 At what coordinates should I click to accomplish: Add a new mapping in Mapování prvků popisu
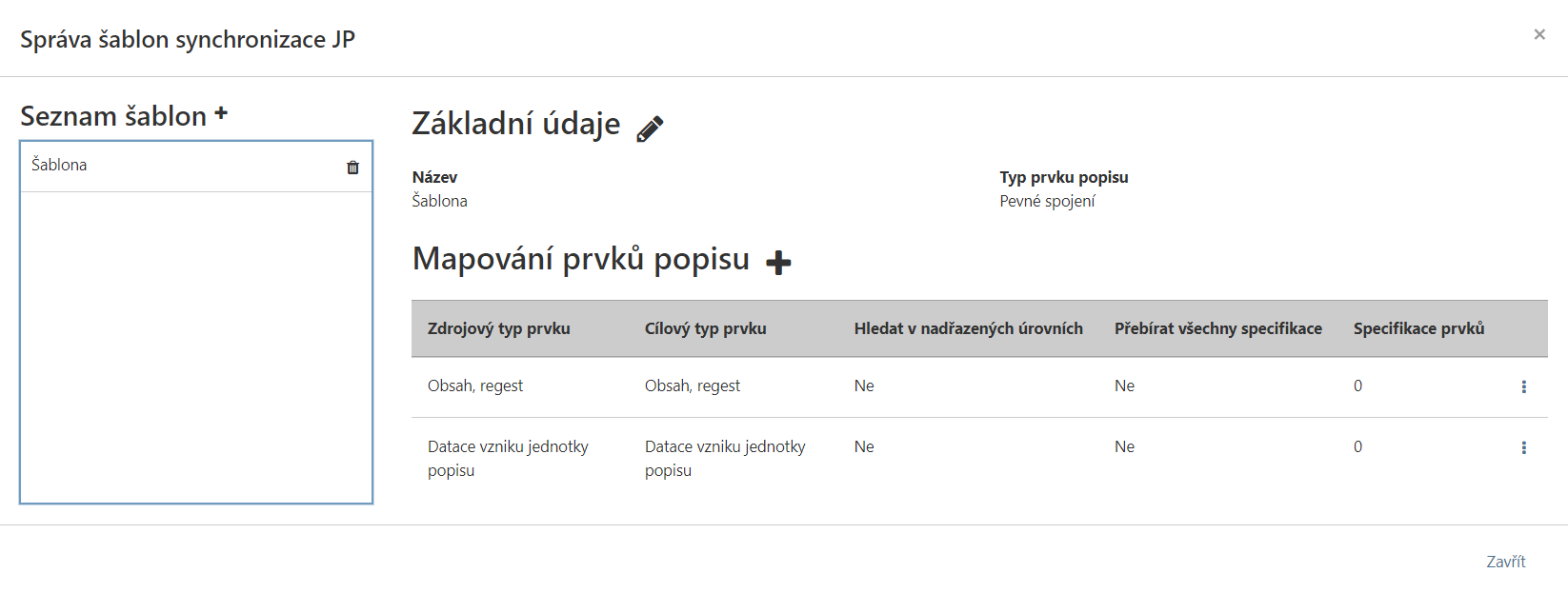pyautogui.click(x=778, y=261)
